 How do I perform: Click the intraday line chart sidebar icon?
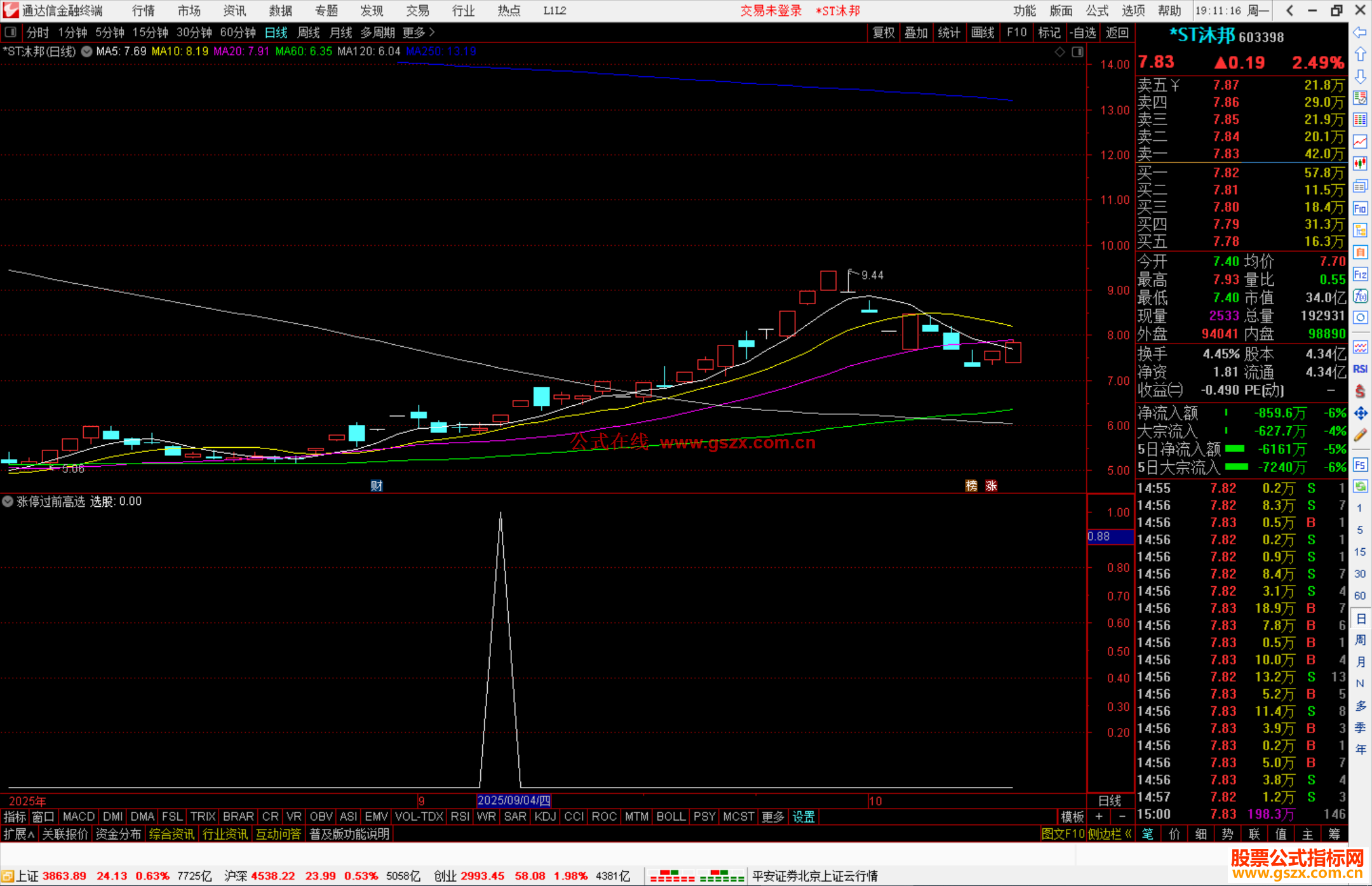click(x=1360, y=142)
